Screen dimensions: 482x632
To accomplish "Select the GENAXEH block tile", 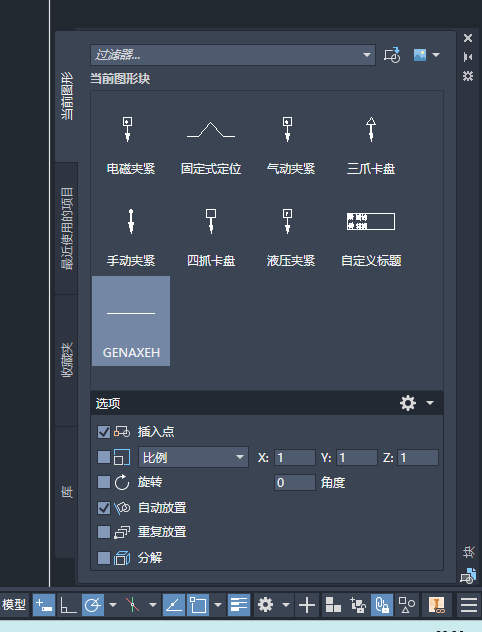I will tap(131, 321).
